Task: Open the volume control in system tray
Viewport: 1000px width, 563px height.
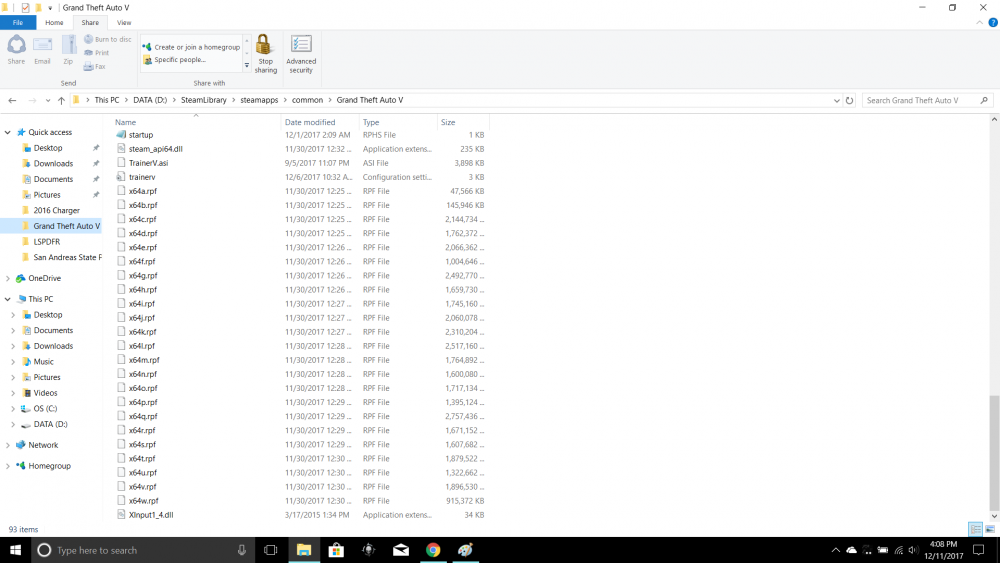Action: tap(913, 550)
